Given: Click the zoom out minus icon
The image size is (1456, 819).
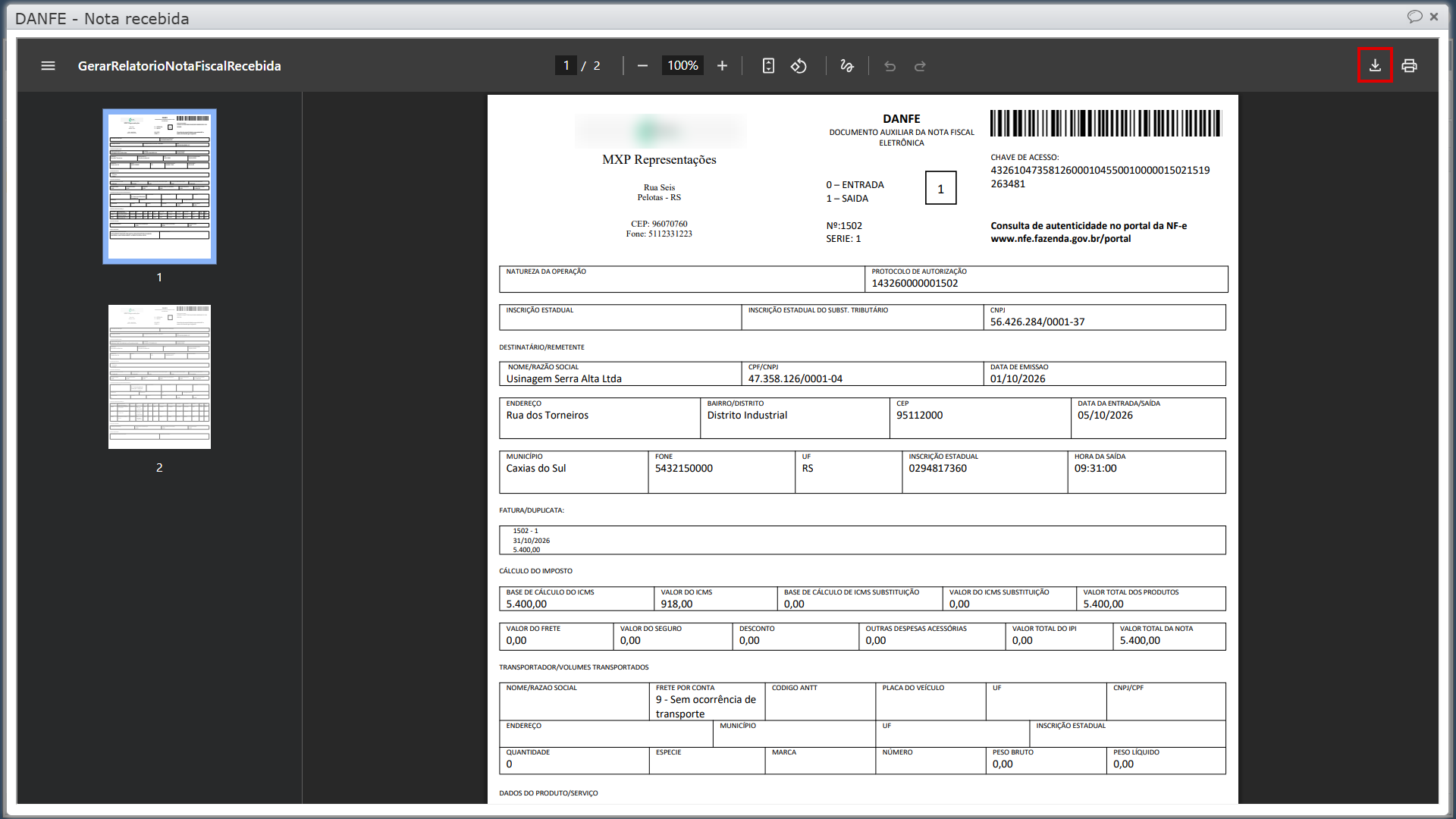Looking at the screenshot, I should click(x=642, y=66).
